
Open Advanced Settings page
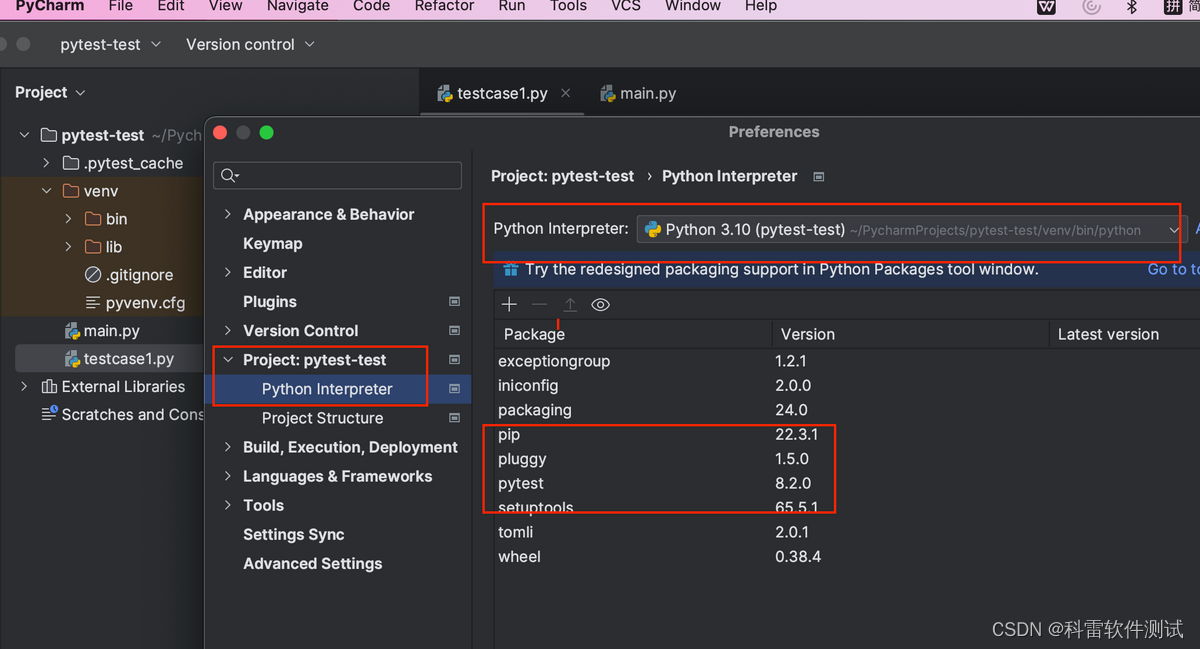pos(312,563)
